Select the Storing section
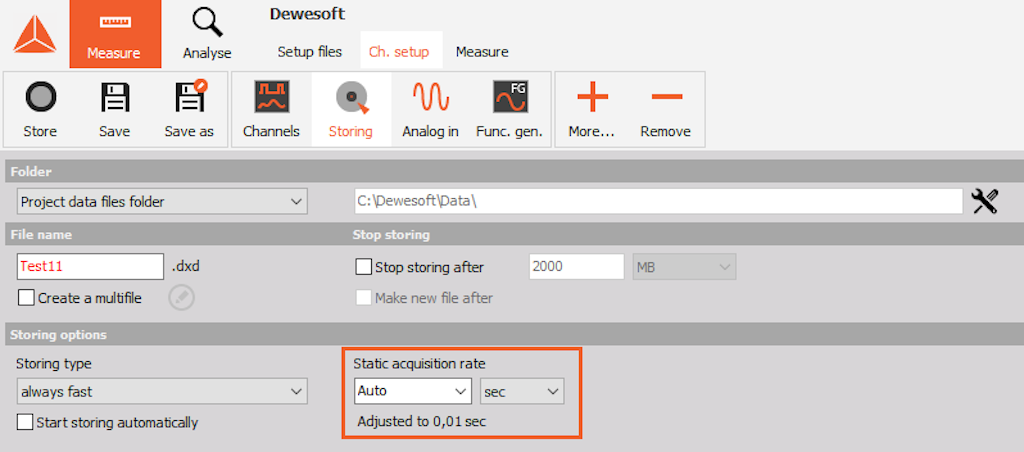The height and width of the screenshot is (452, 1024). click(351, 110)
